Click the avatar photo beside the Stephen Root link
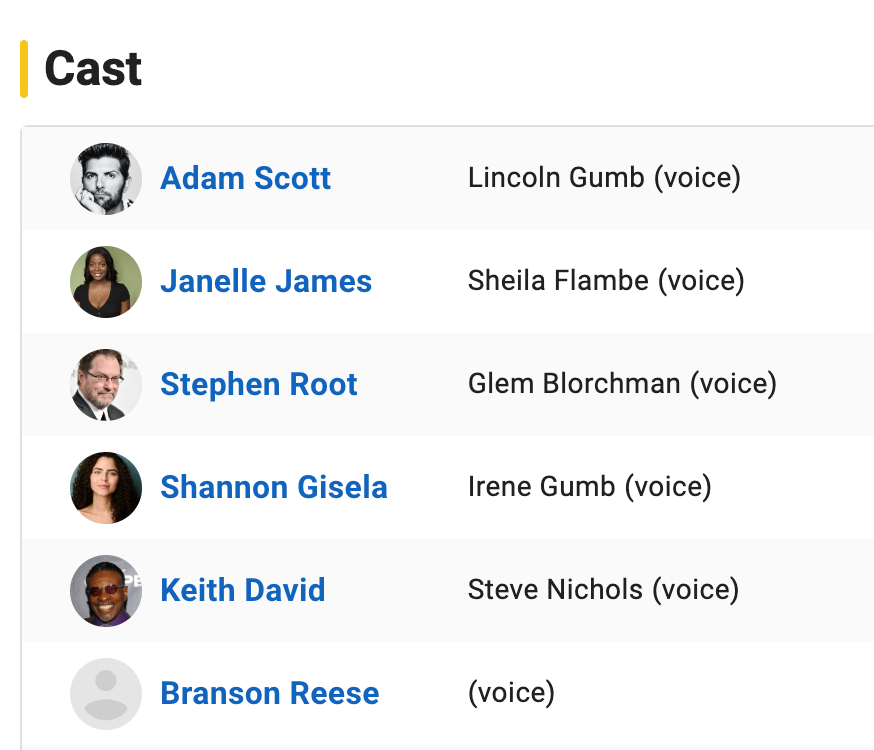874x750 pixels. (106, 384)
